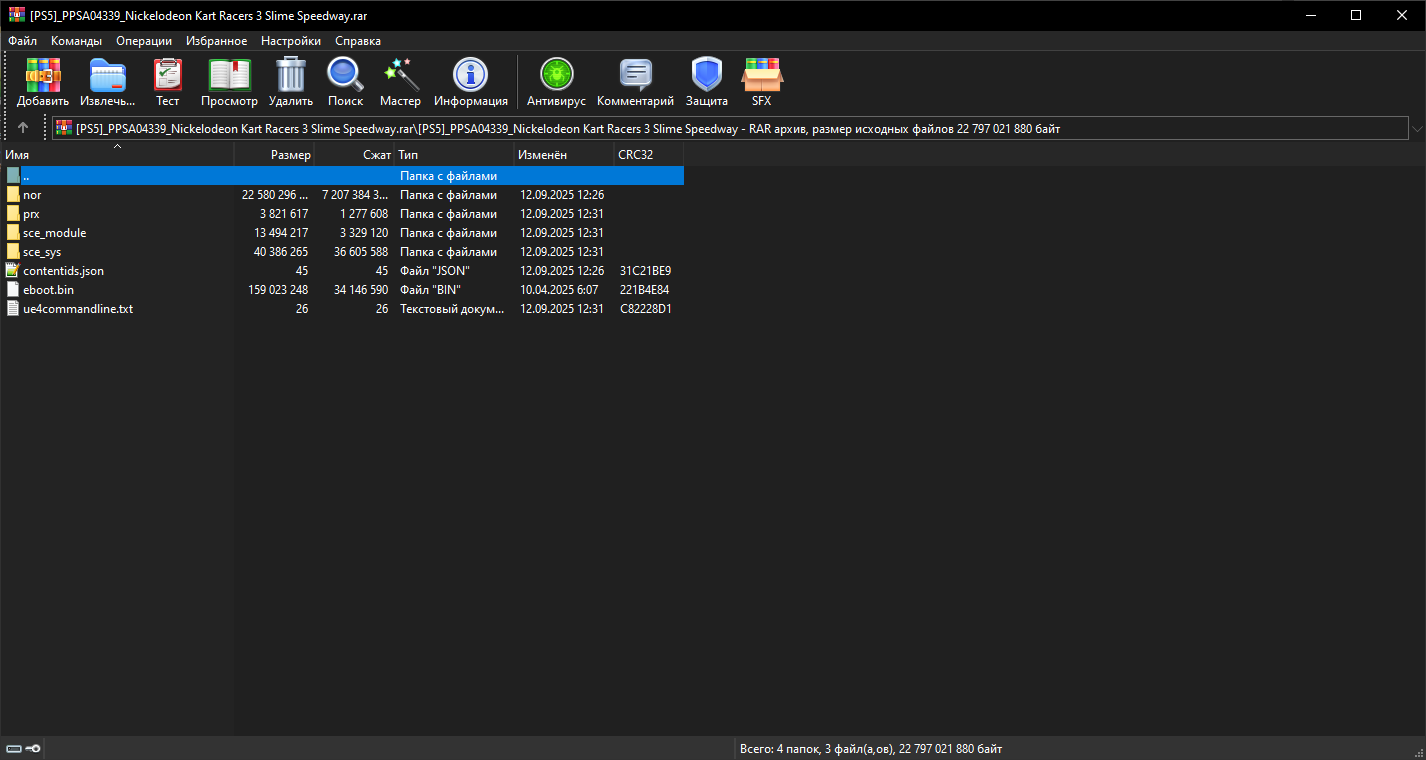The height and width of the screenshot is (760, 1426).
Task: Select the eboot.bin file
Action: [48, 290]
